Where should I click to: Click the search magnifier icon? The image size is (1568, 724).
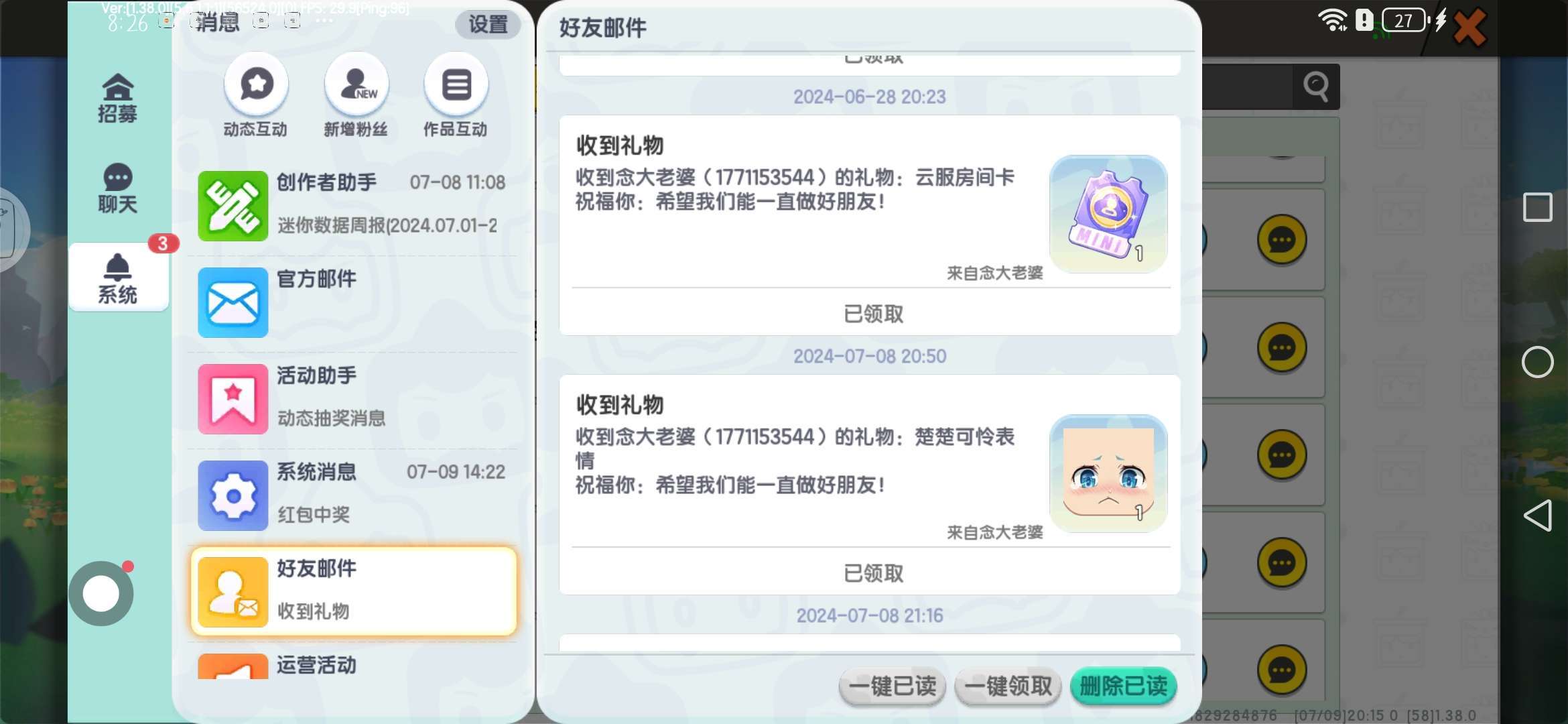click(x=1316, y=86)
